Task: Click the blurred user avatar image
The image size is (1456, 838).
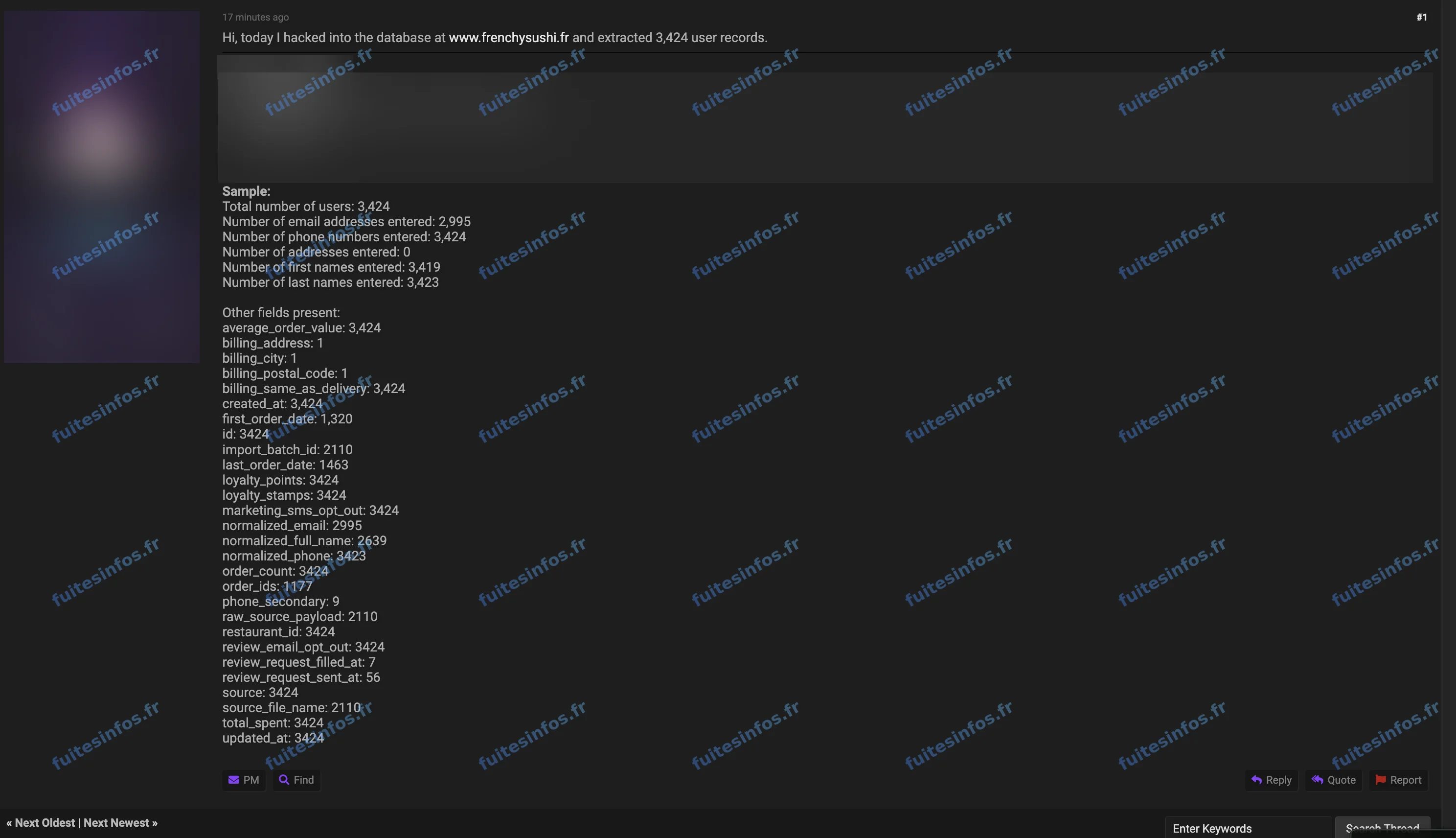Action: coord(102,186)
